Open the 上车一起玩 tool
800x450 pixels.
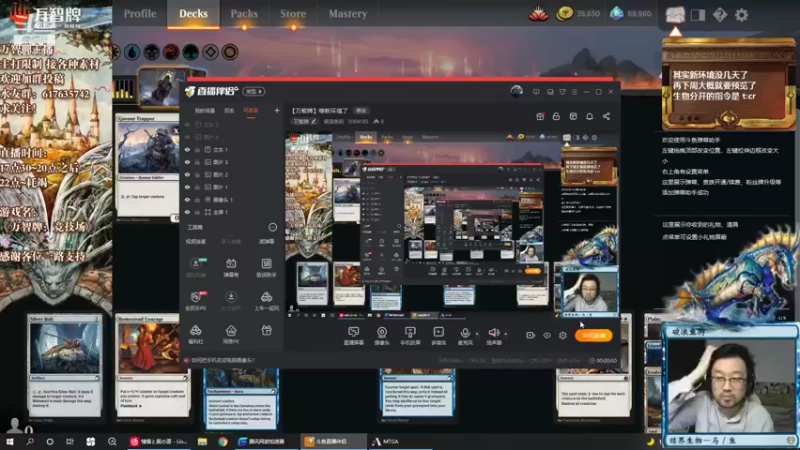(x=266, y=301)
